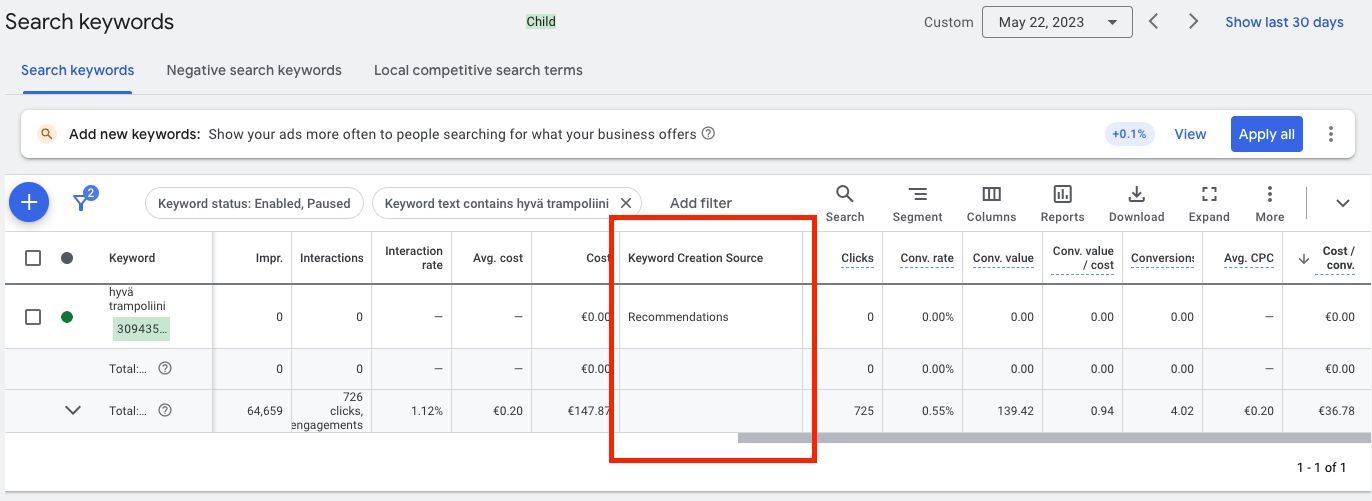Switch to Negative search keywords tab
The height and width of the screenshot is (501, 1372).
pos(254,70)
